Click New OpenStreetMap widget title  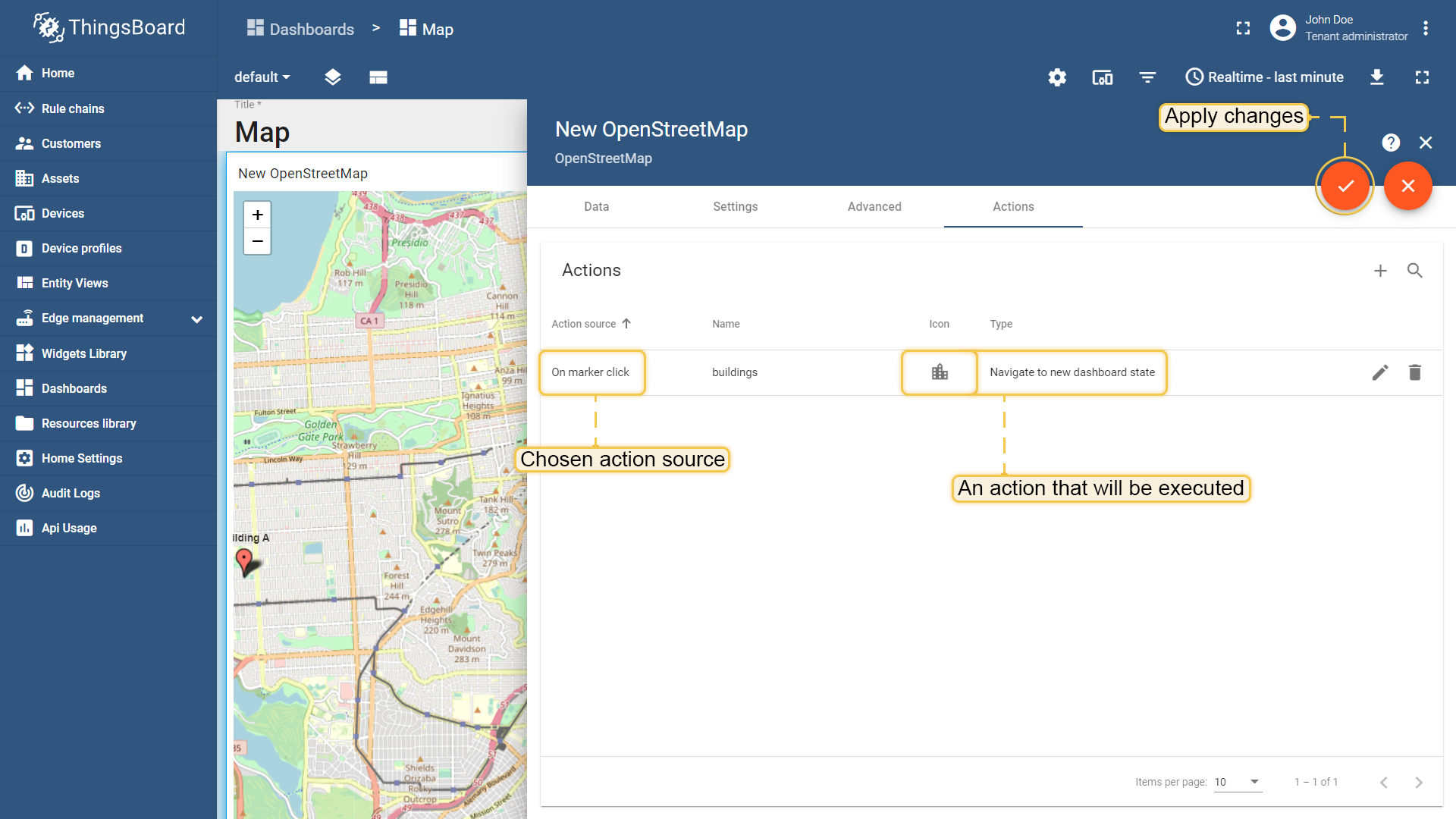[303, 174]
